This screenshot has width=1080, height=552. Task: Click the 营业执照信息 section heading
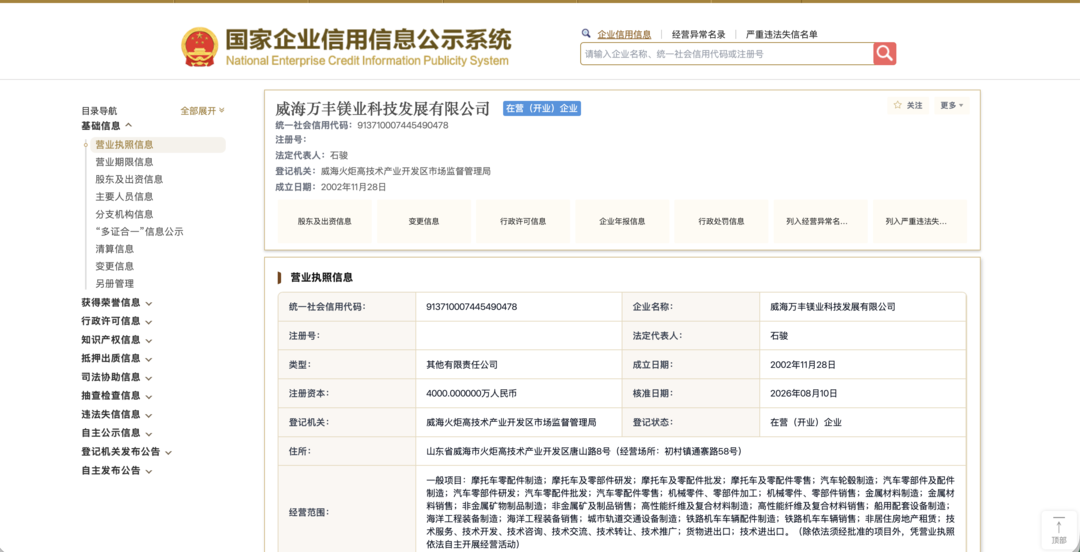[x=321, y=278]
